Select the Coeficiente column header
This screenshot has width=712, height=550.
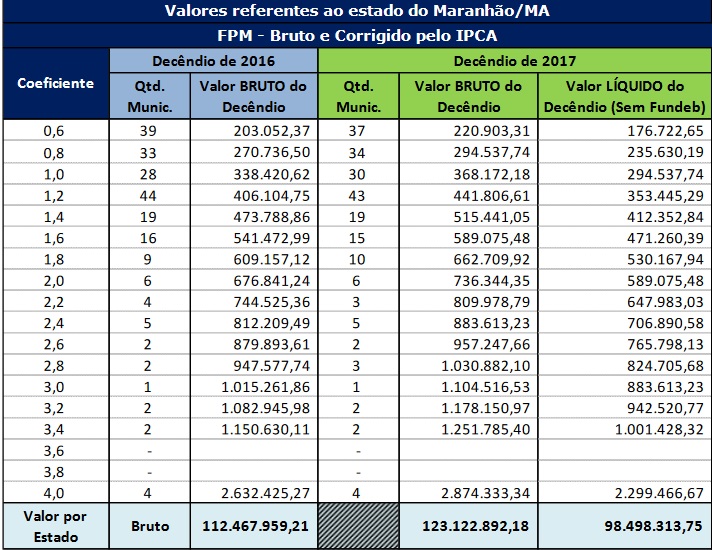pos(56,84)
